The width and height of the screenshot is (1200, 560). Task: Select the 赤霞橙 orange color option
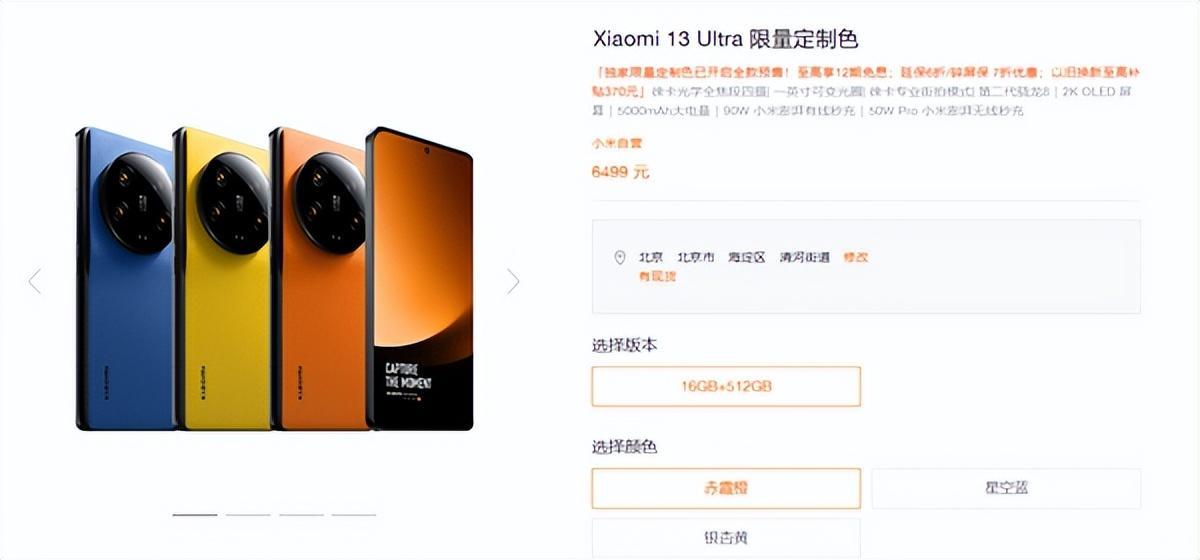[726, 488]
